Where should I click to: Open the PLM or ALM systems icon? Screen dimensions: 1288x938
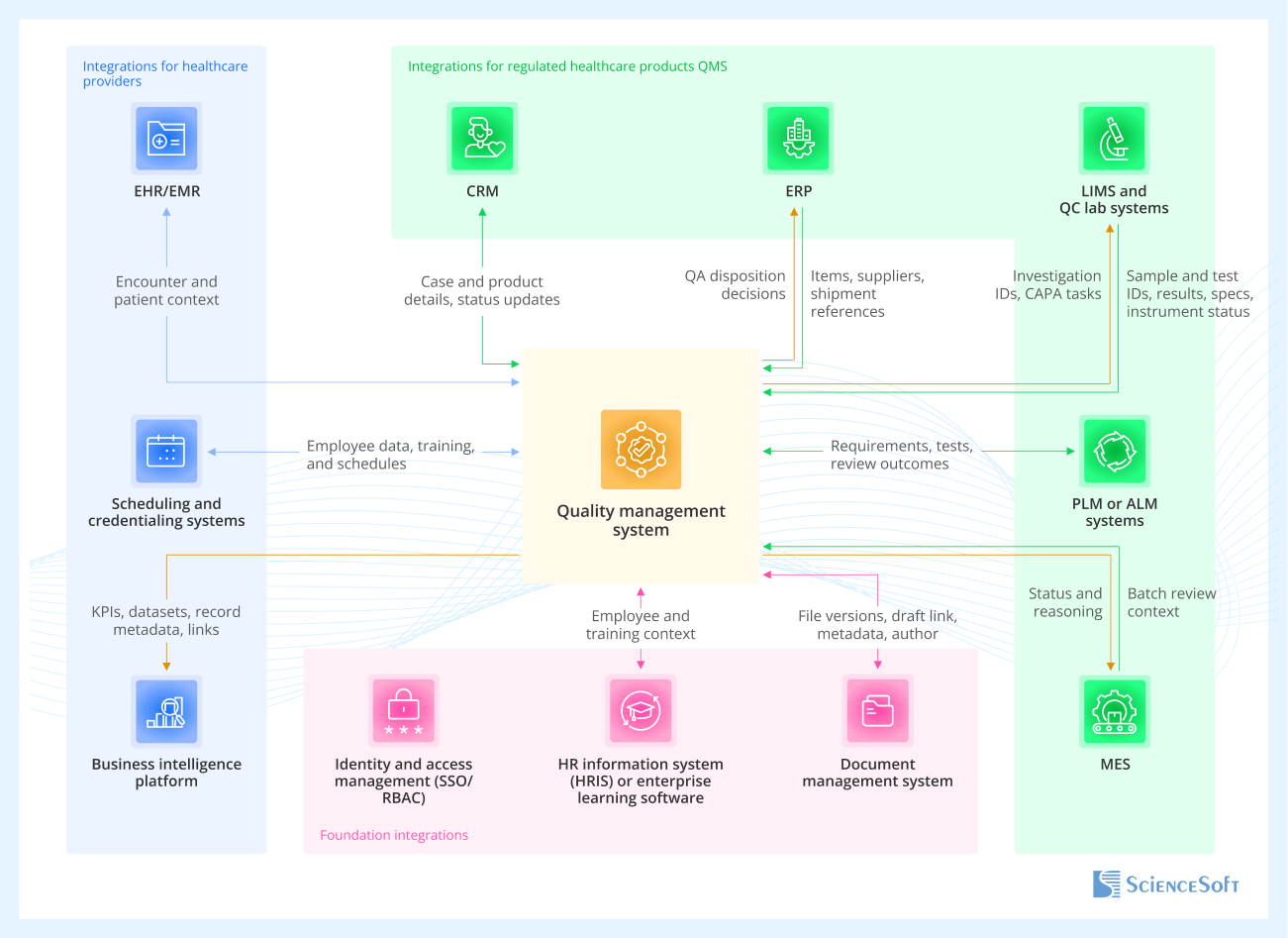coord(1114,450)
